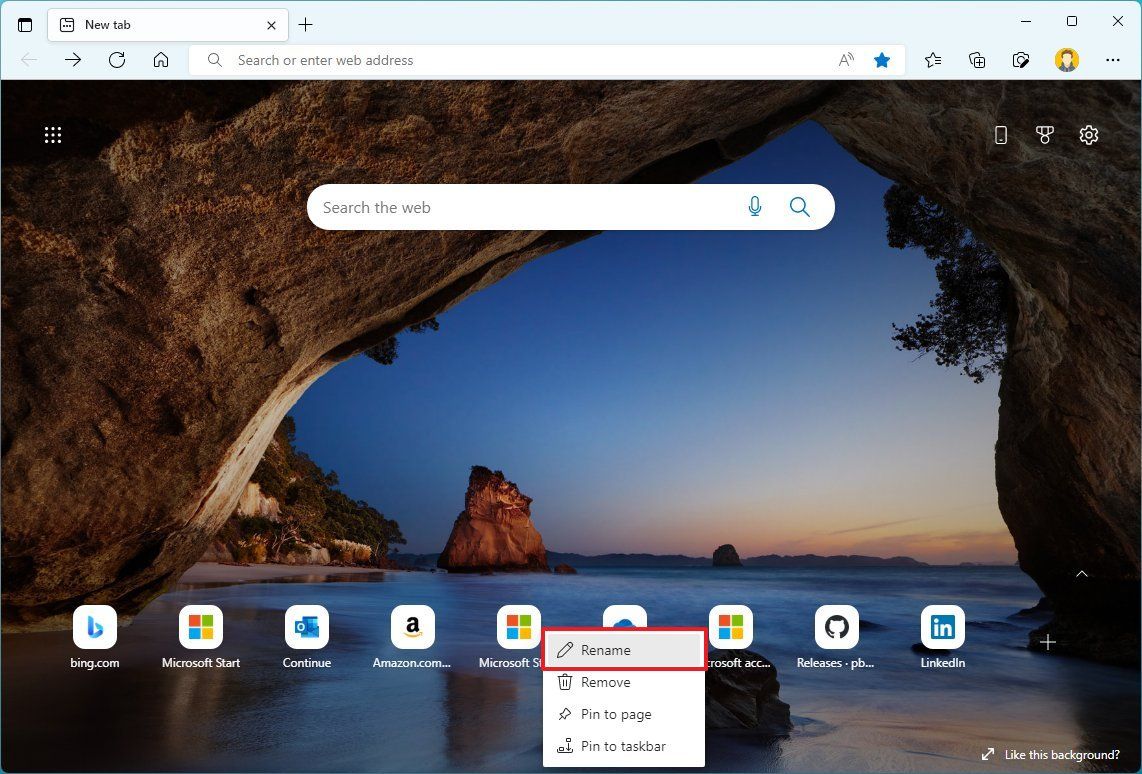Open the Collections icon
This screenshot has height=774, width=1142.
[x=976, y=60]
